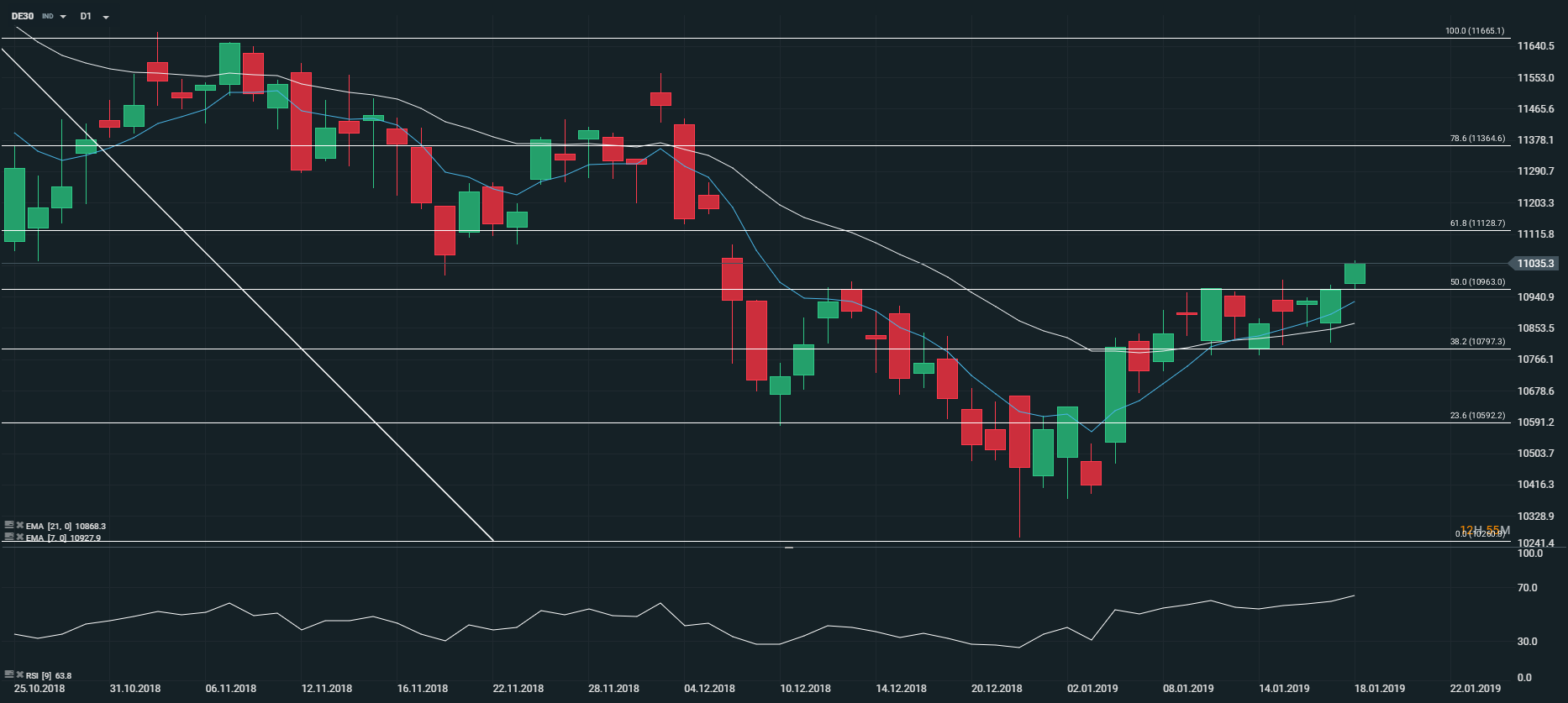Expand the D1 timeframe dropdown arrow
1568x703 pixels.
[x=106, y=17]
